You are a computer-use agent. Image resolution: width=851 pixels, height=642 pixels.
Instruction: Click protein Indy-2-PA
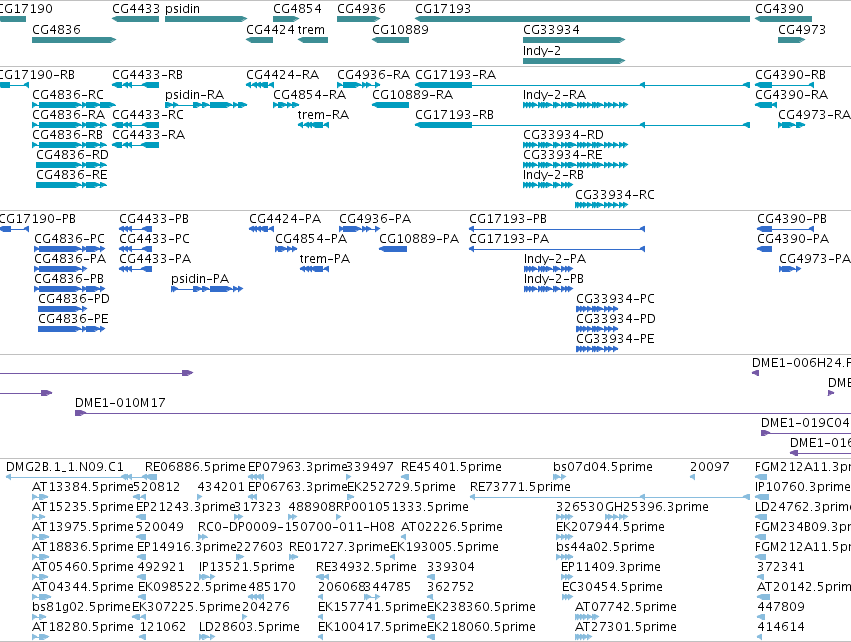[555, 259]
